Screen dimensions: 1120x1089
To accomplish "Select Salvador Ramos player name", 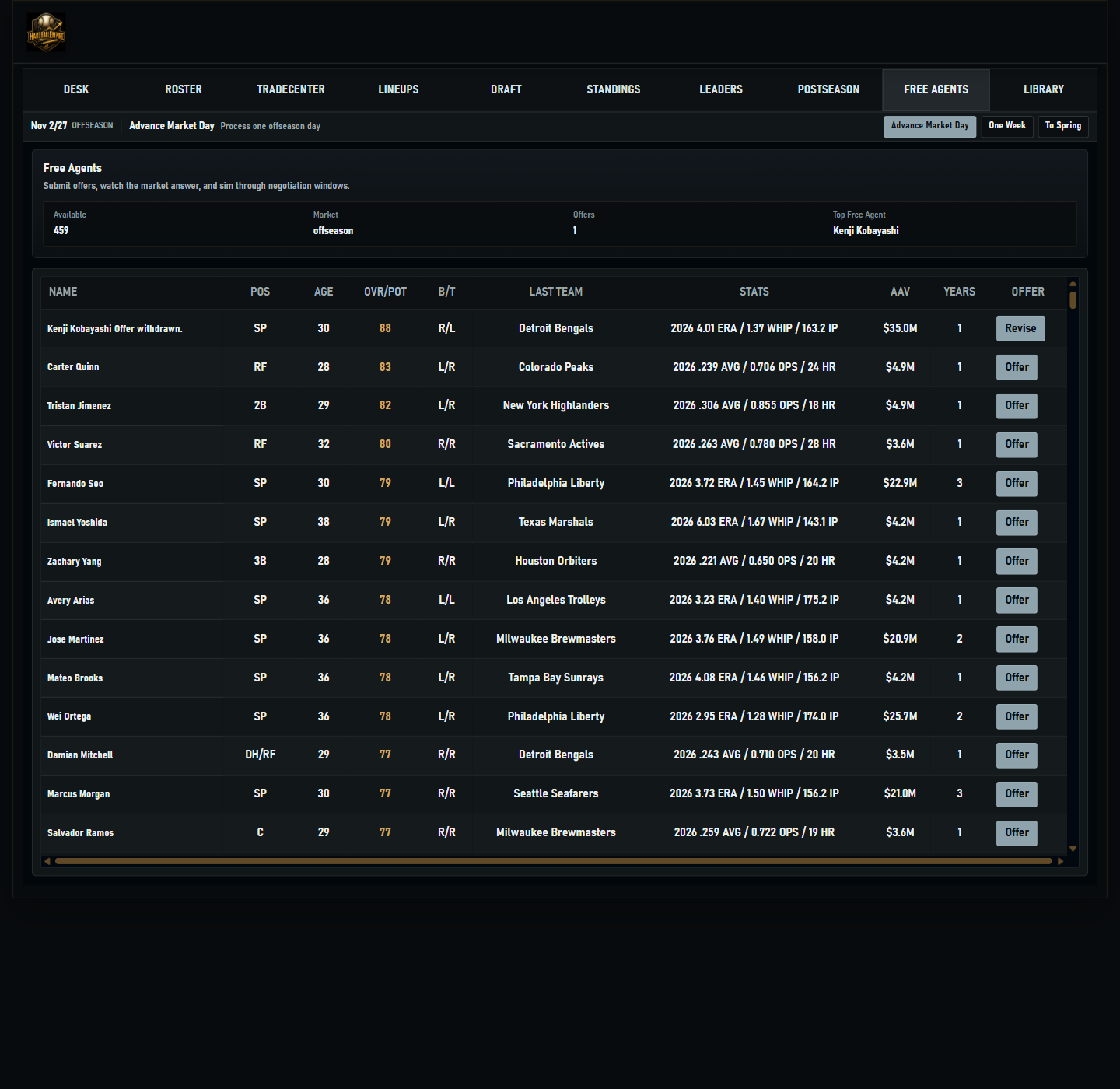I will (80, 833).
